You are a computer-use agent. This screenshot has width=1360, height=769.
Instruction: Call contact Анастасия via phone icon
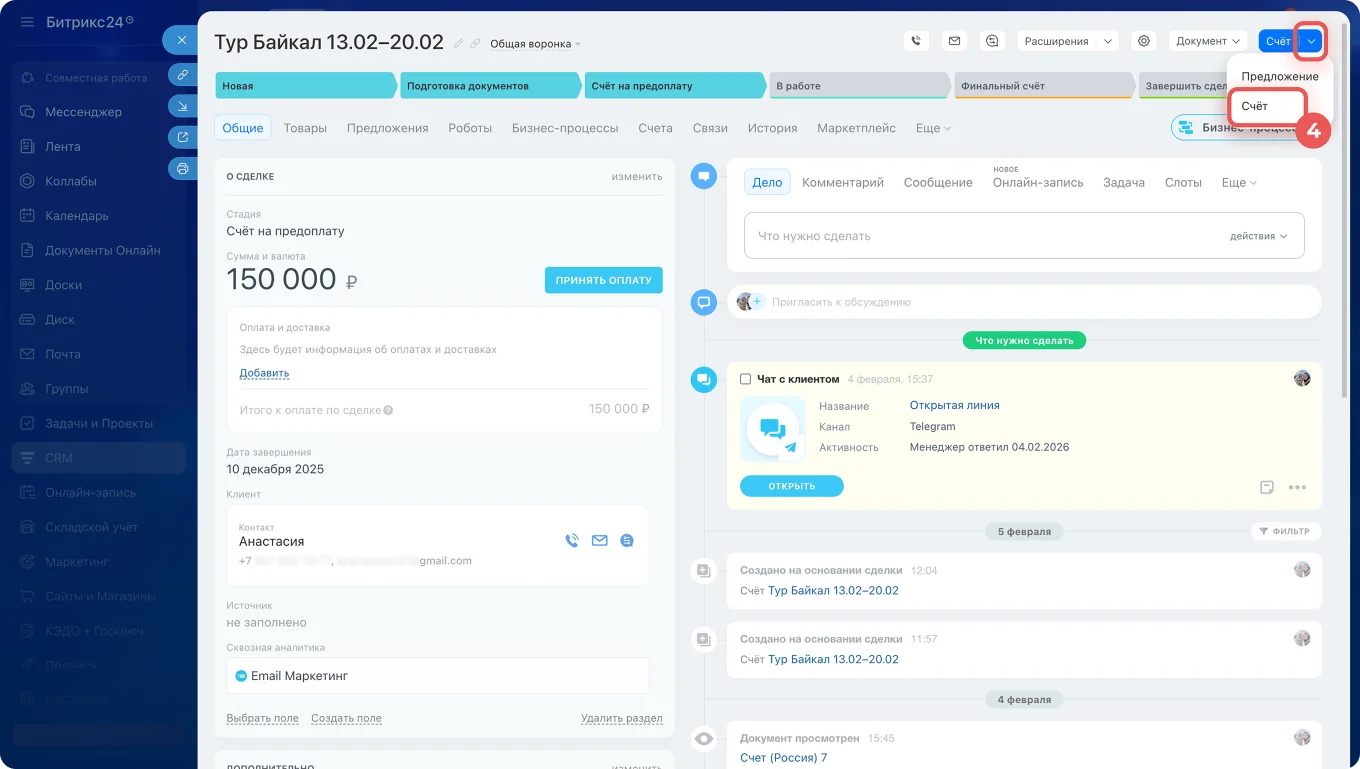572,541
